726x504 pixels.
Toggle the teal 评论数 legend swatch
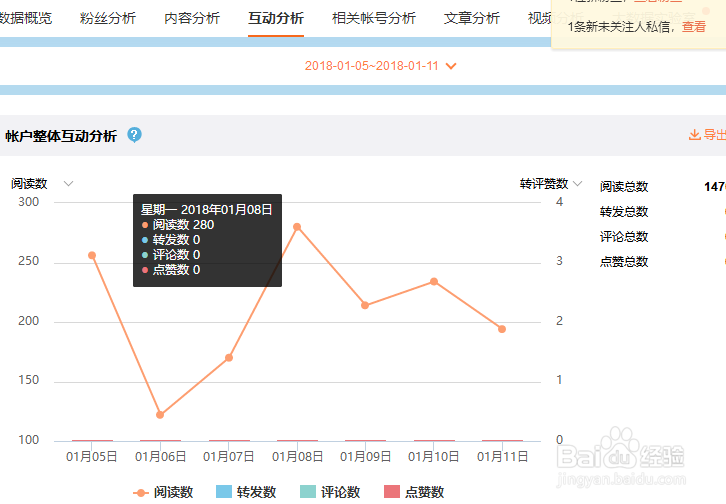tap(308, 492)
